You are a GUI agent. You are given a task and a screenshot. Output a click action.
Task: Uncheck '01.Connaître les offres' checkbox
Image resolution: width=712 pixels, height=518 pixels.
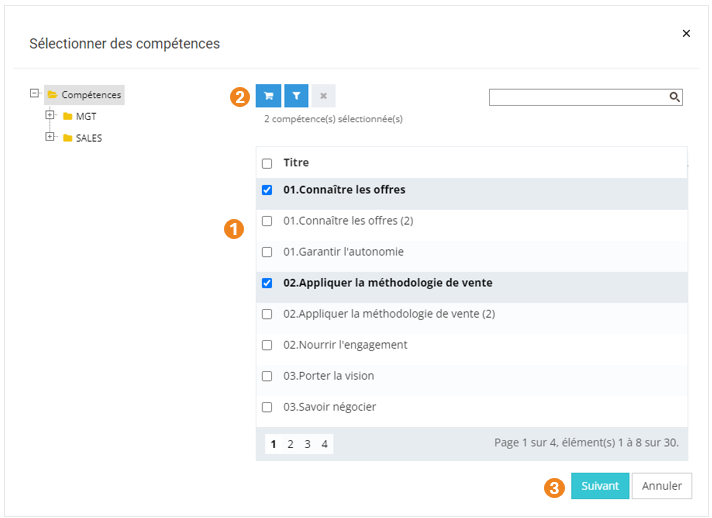click(x=267, y=190)
